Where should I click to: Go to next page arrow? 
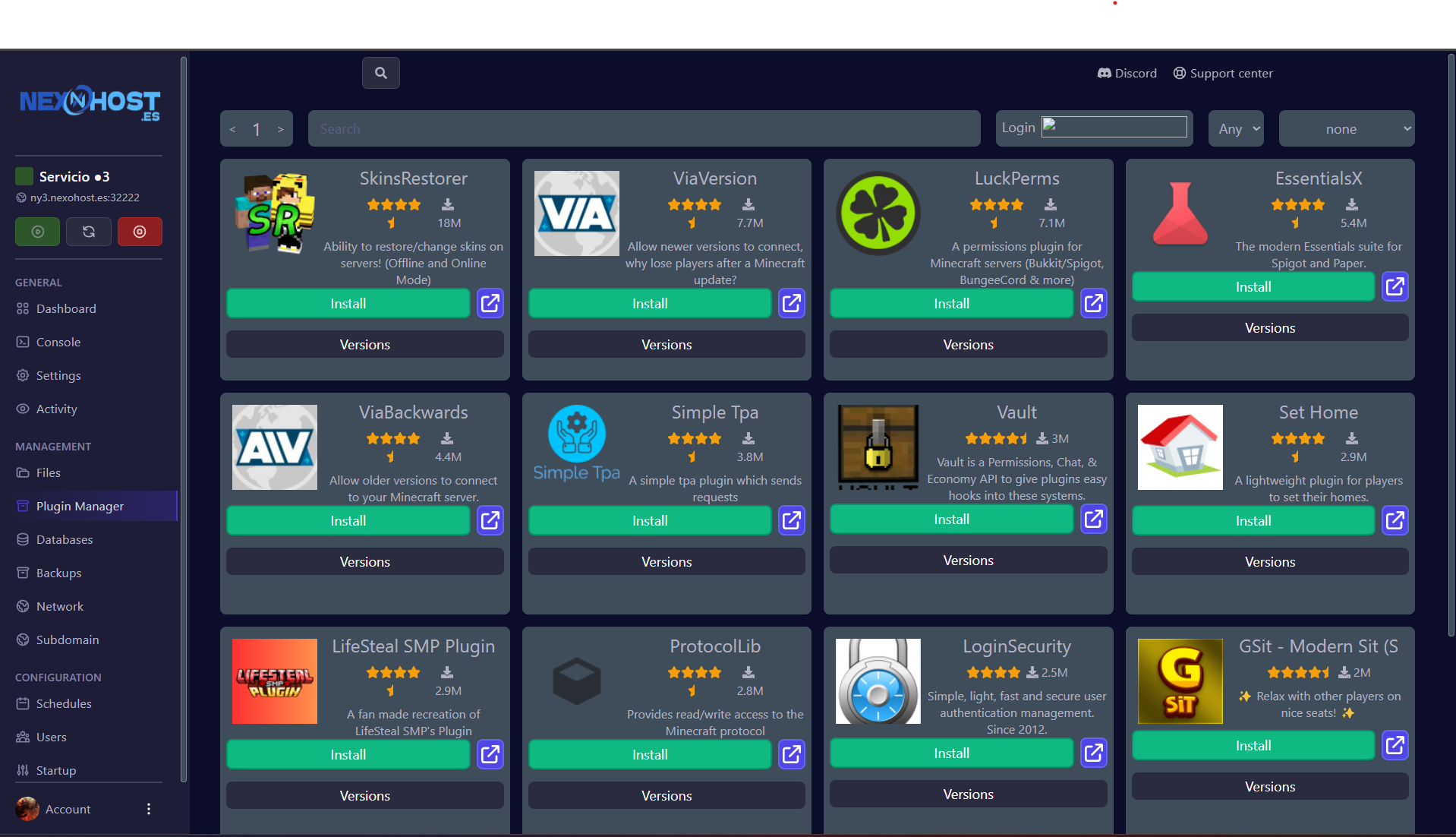280,129
